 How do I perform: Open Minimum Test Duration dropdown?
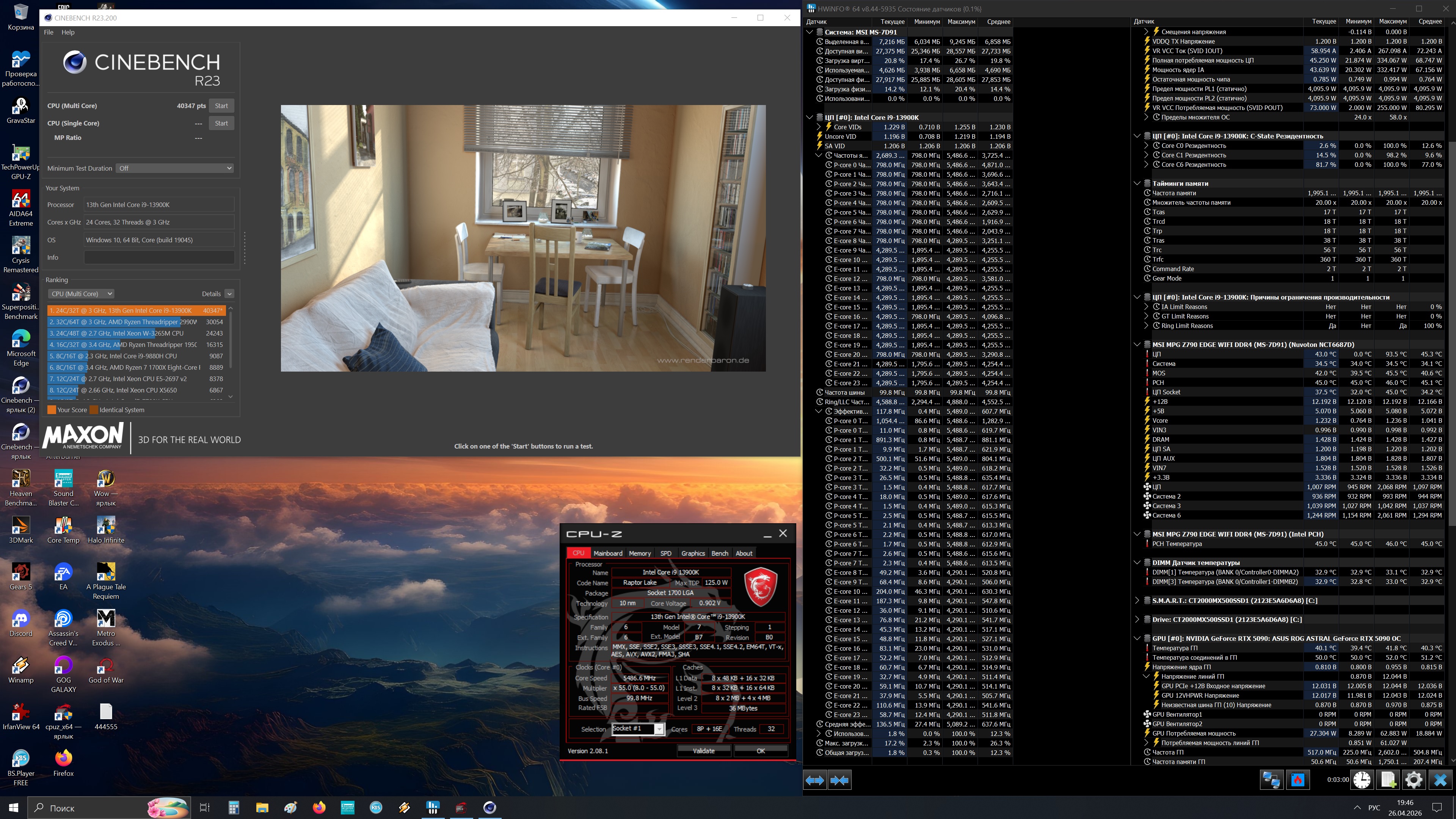pos(175,168)
